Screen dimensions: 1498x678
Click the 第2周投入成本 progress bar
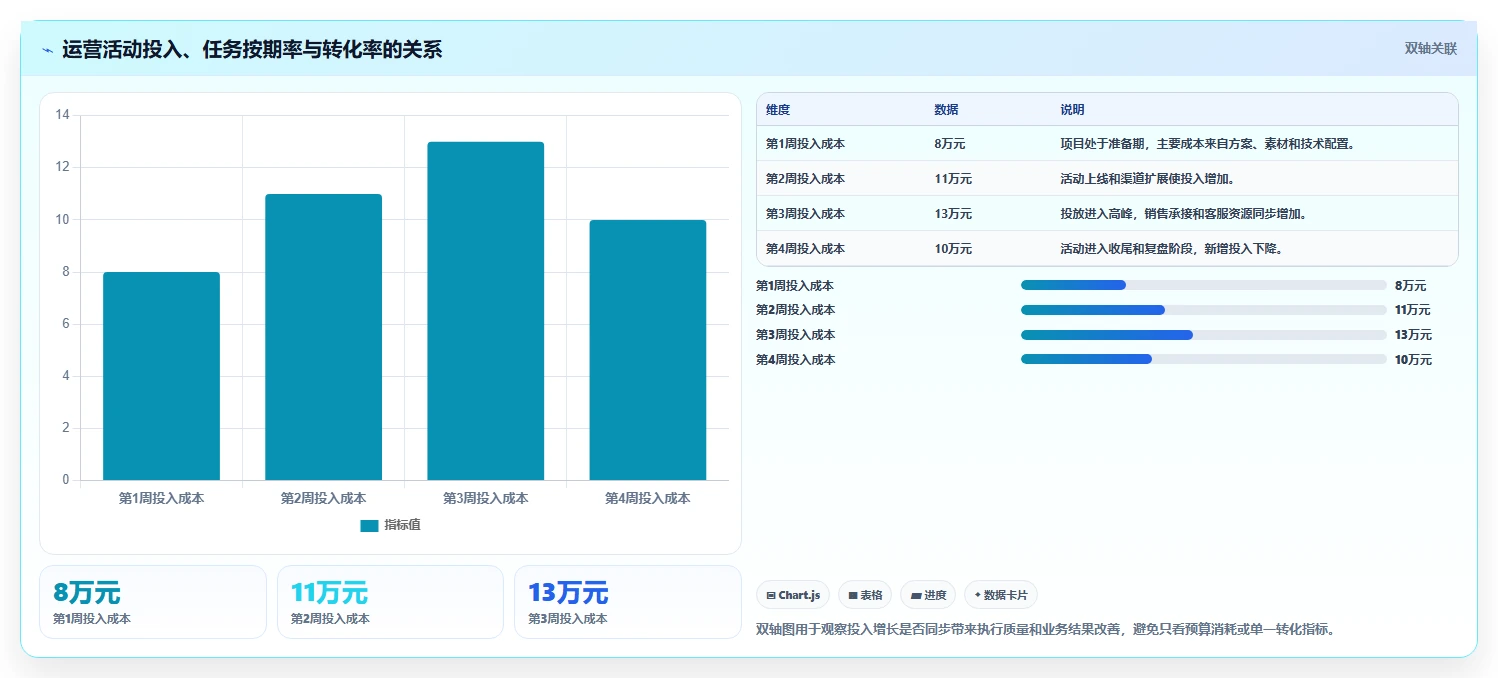pos(1204,310)
